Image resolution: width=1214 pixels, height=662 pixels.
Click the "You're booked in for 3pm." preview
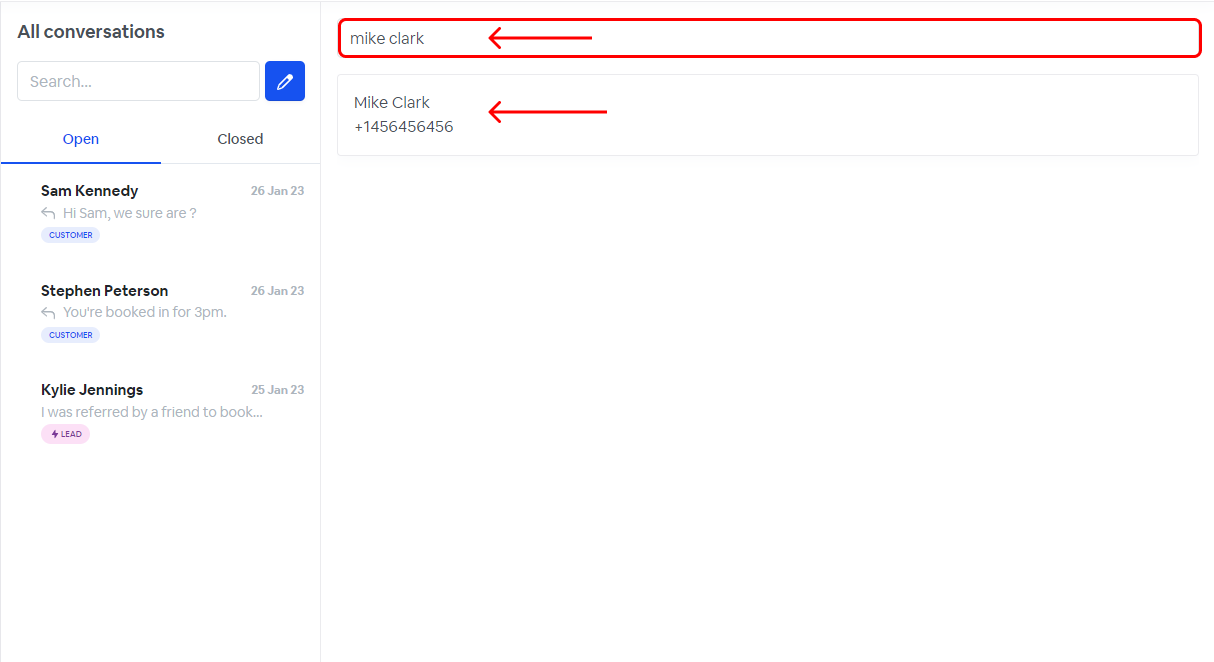(x=145, y=312)
